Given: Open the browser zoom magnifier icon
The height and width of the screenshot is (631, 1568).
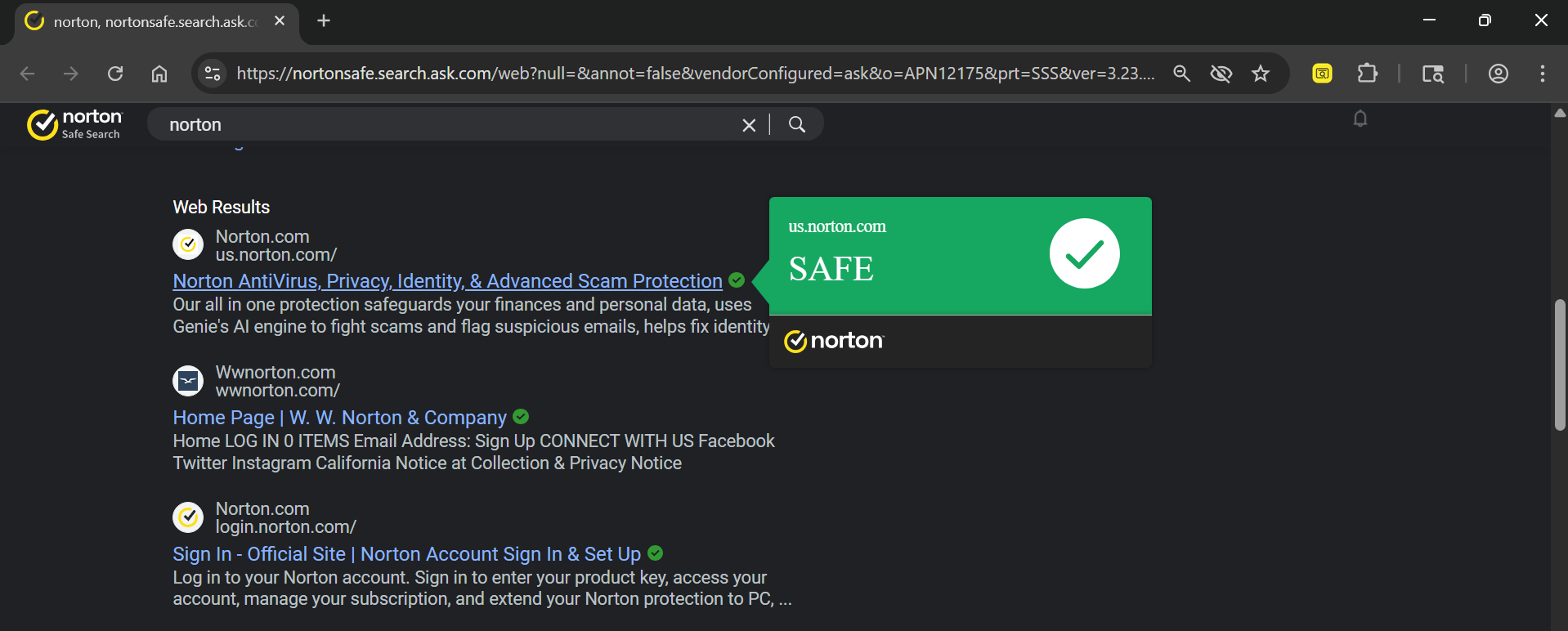Looking at the screenshot, I should point(1181,74).
